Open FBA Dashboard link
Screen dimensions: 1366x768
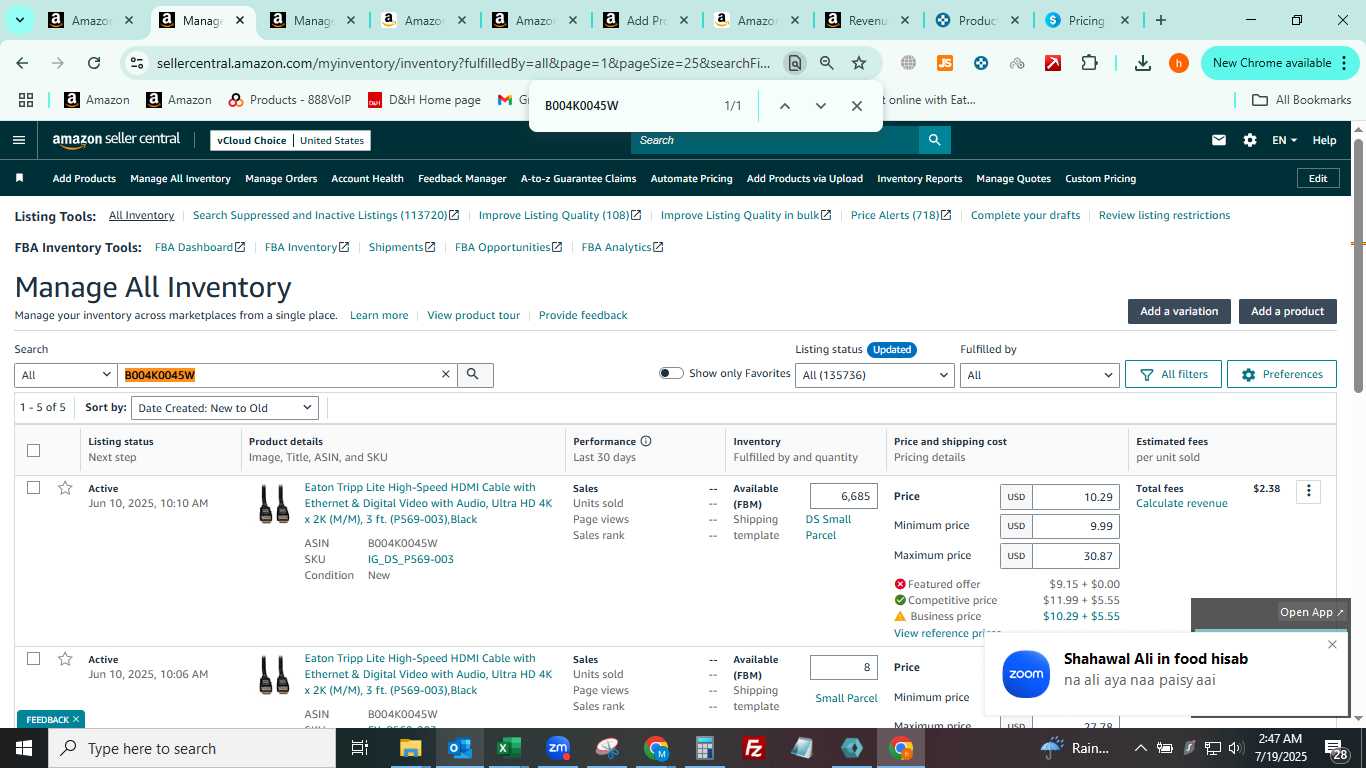point(200,247)
